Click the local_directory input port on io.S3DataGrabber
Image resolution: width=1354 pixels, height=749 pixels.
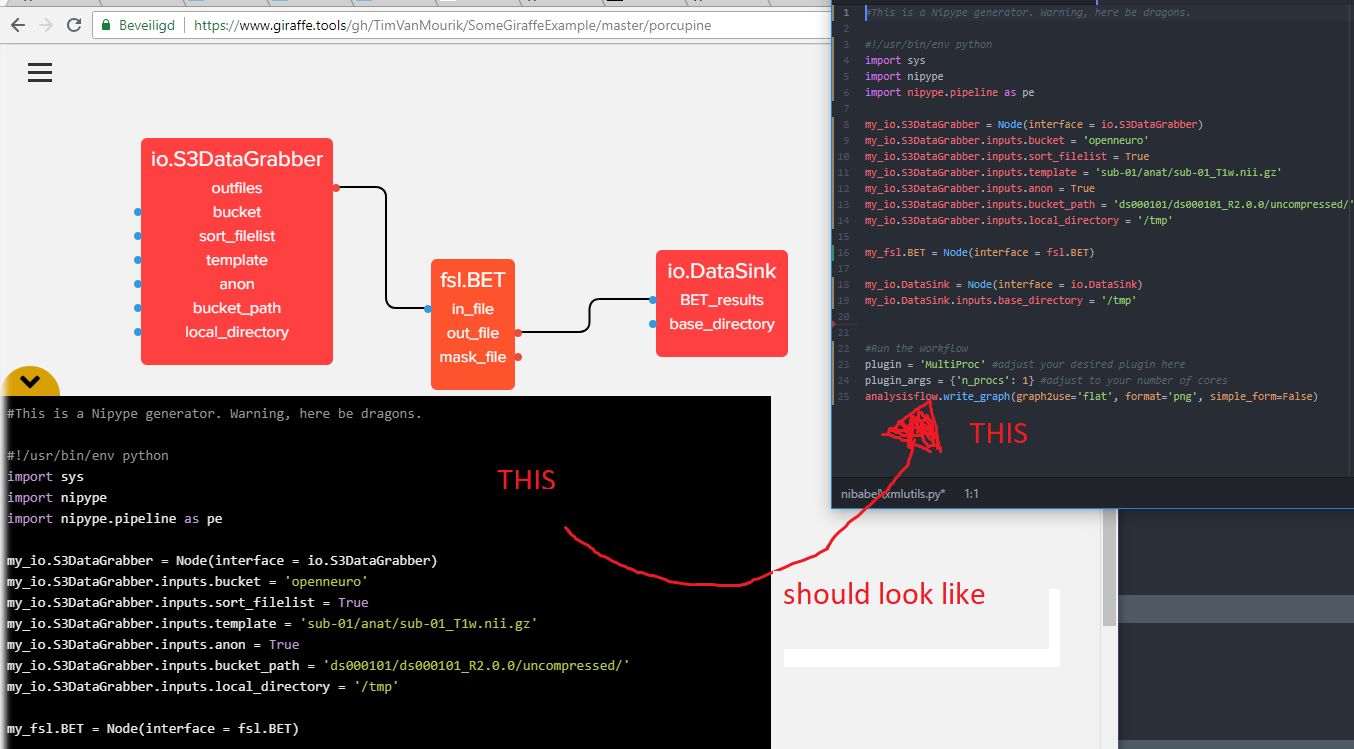[x=137, y=331]
